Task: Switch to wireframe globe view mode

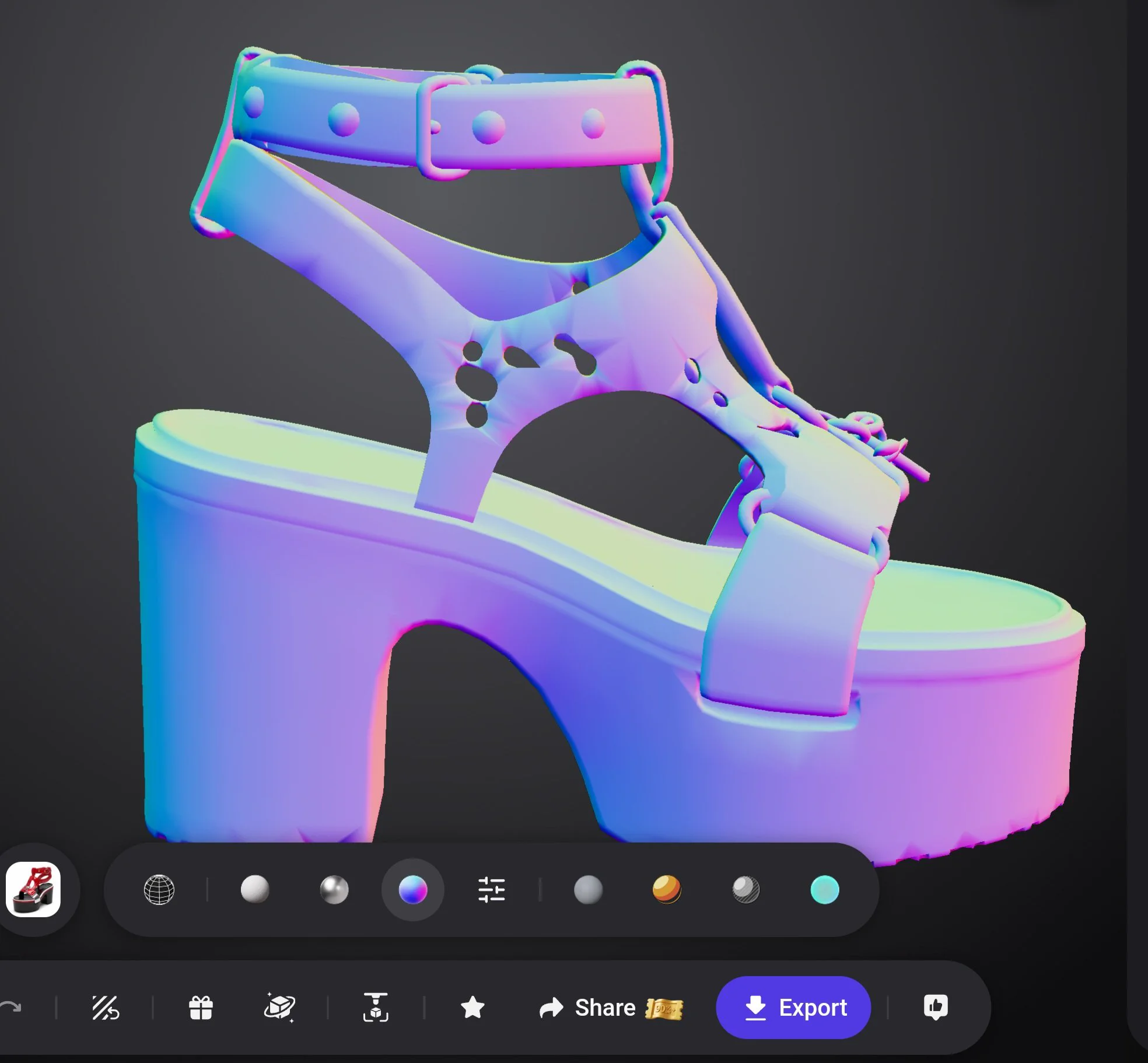Action: 159,890
